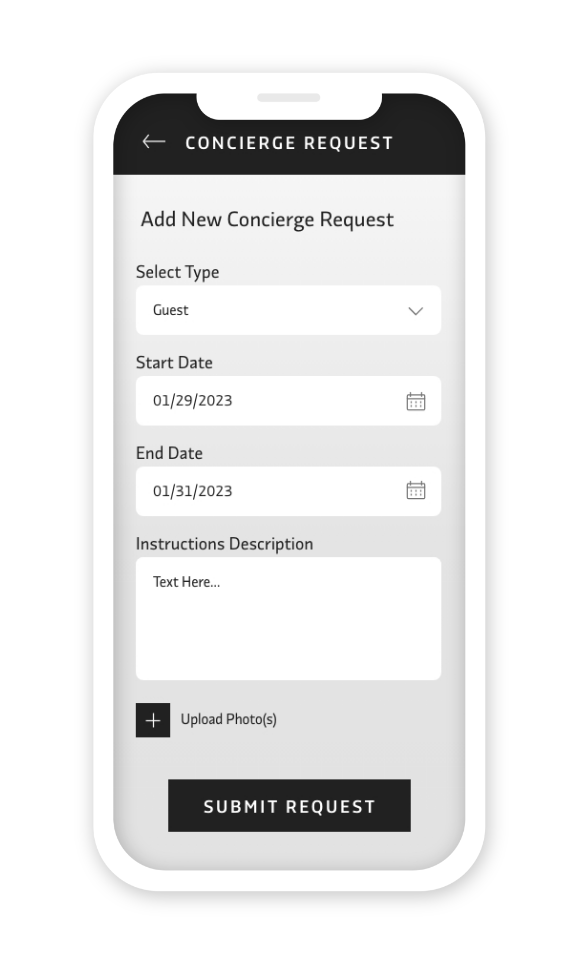This screenshot has height=980, width=588.
Task: Open the End Date calendar picker icon
Action: tap(416, 491)
